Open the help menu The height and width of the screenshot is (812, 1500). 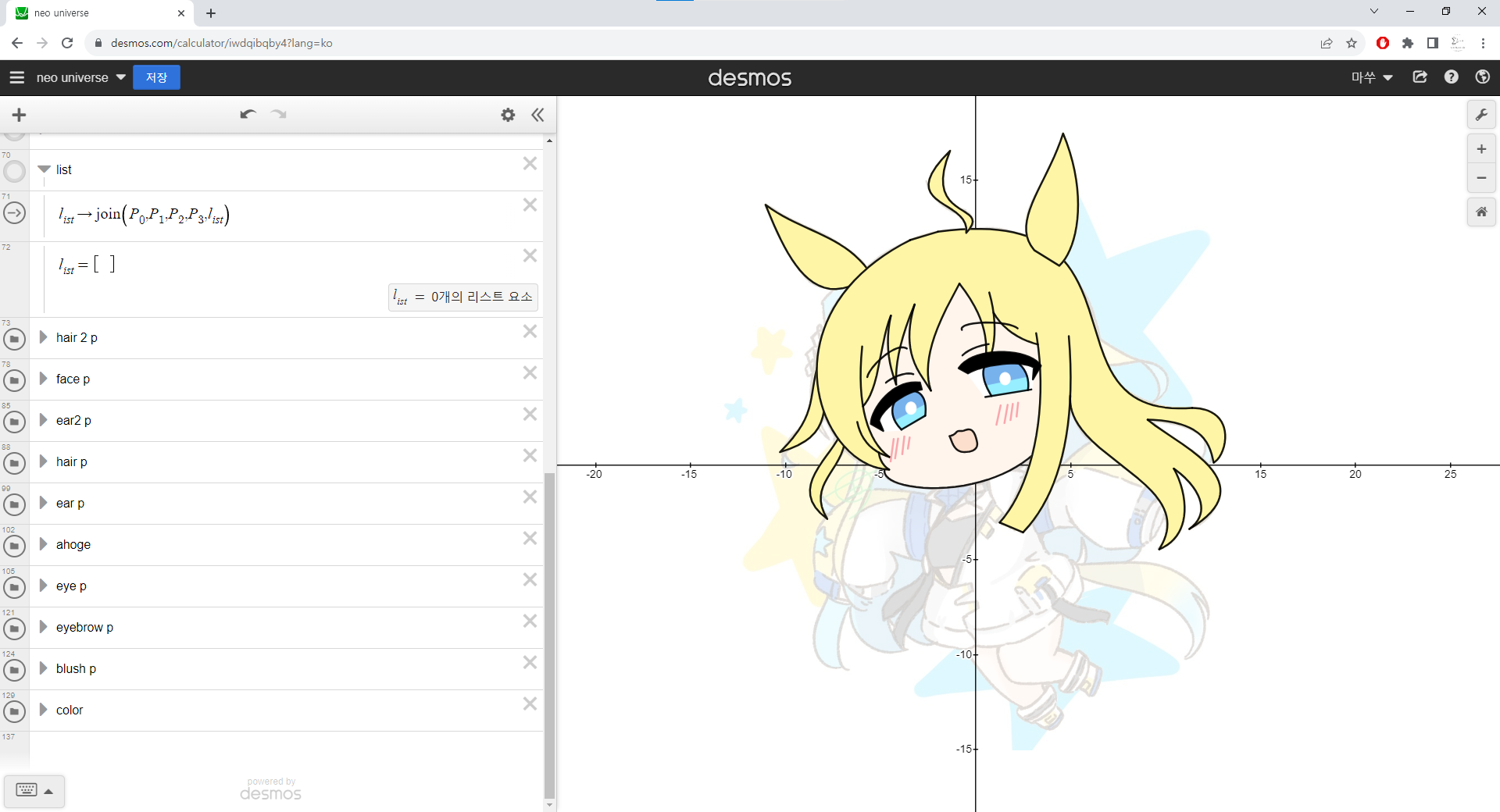tap(1451, 77)
